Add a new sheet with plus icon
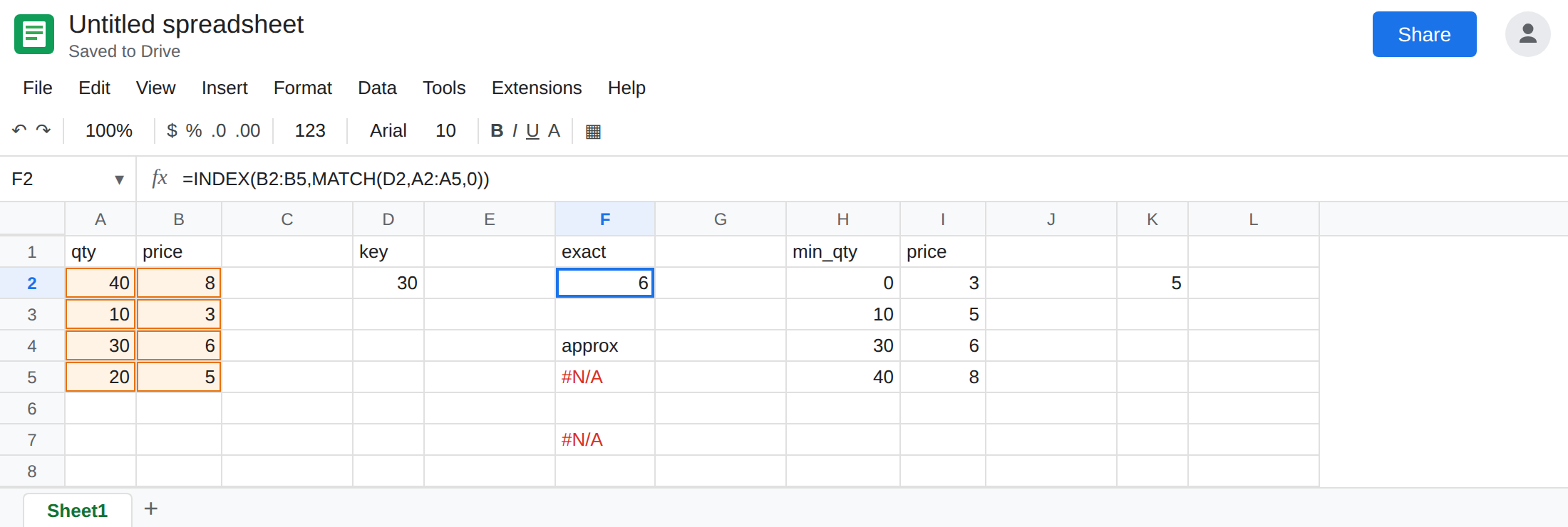 click(x=151, y=508)
